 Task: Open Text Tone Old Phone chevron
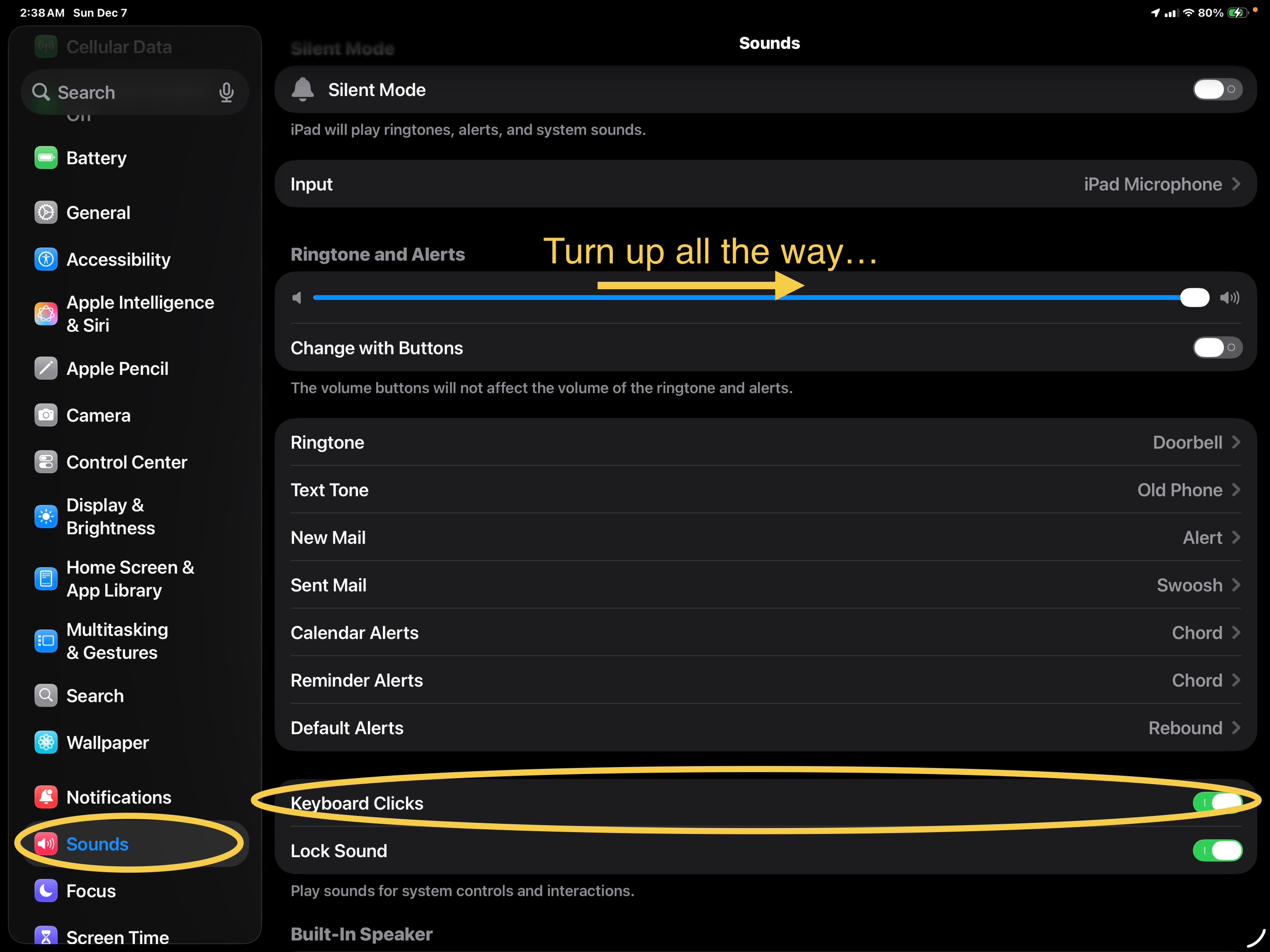click(1236, 490)
